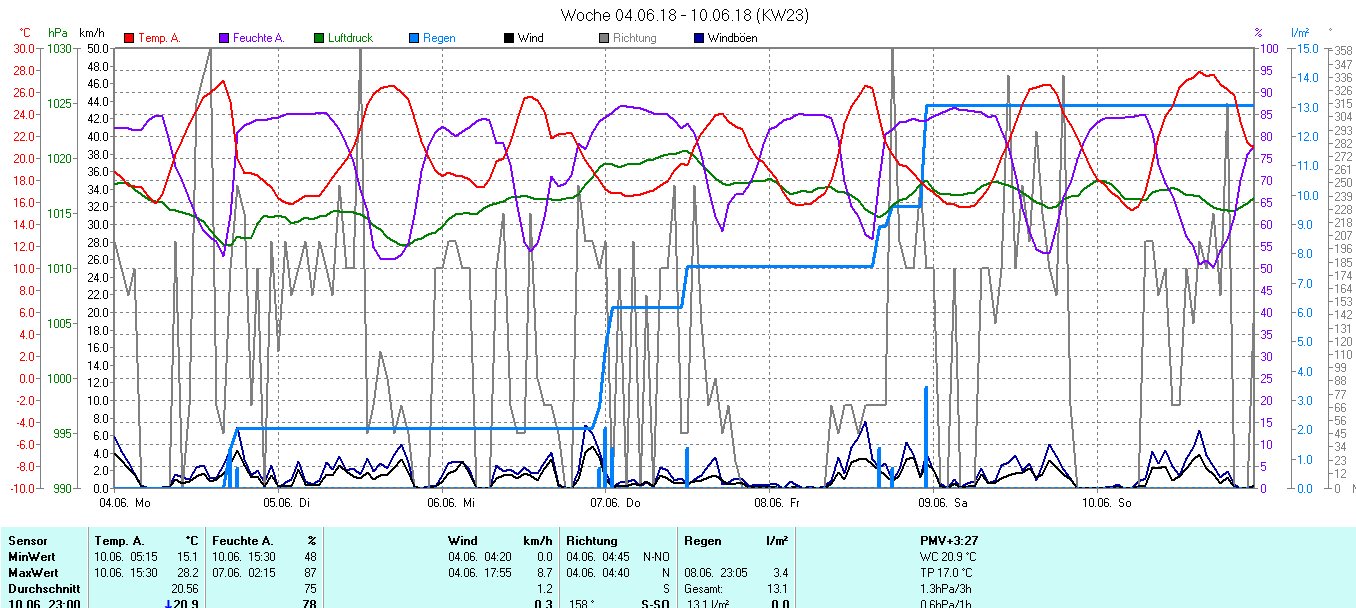Click the Regen column header
The height and width of the screenshot is (608, 1356).
click(x=701, y=541)
